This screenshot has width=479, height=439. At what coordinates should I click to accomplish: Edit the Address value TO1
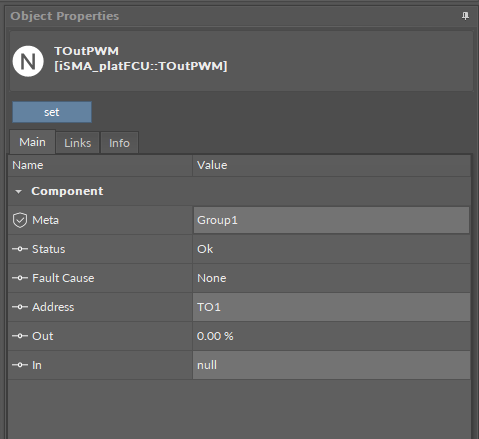[331, 307]
